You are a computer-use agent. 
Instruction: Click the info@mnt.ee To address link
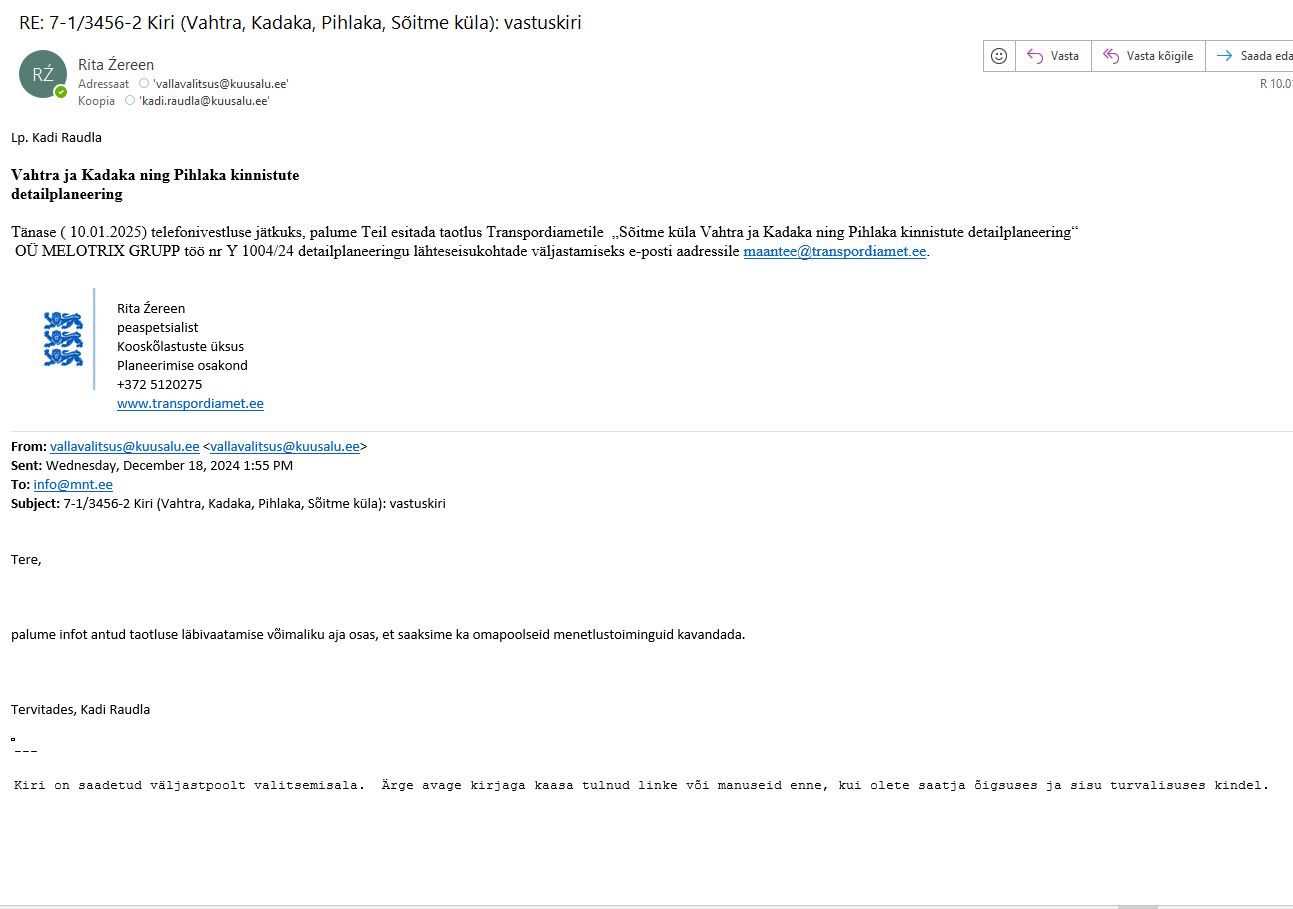click(x=73, y=485)
